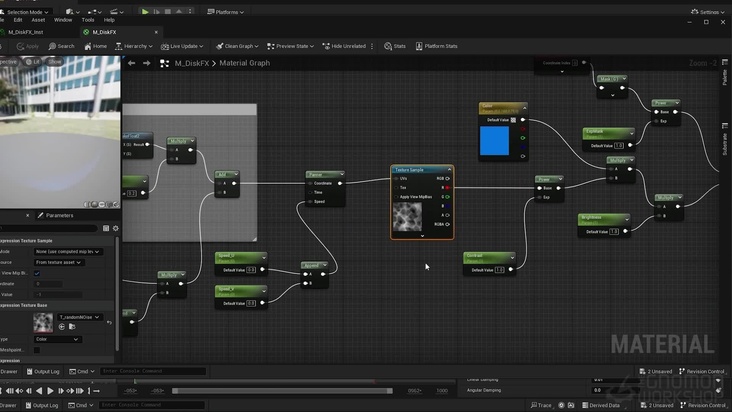Click the Search button in the toolbar
This screenshot has width=732, height=412.
click(61, 46)
